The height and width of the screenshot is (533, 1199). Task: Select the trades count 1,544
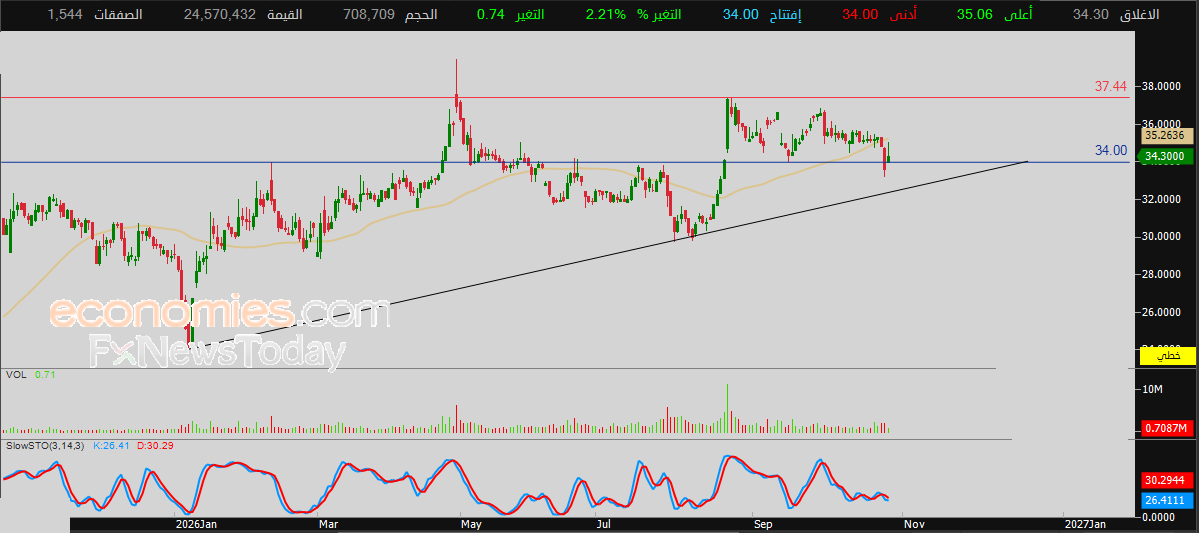[66, 15]
